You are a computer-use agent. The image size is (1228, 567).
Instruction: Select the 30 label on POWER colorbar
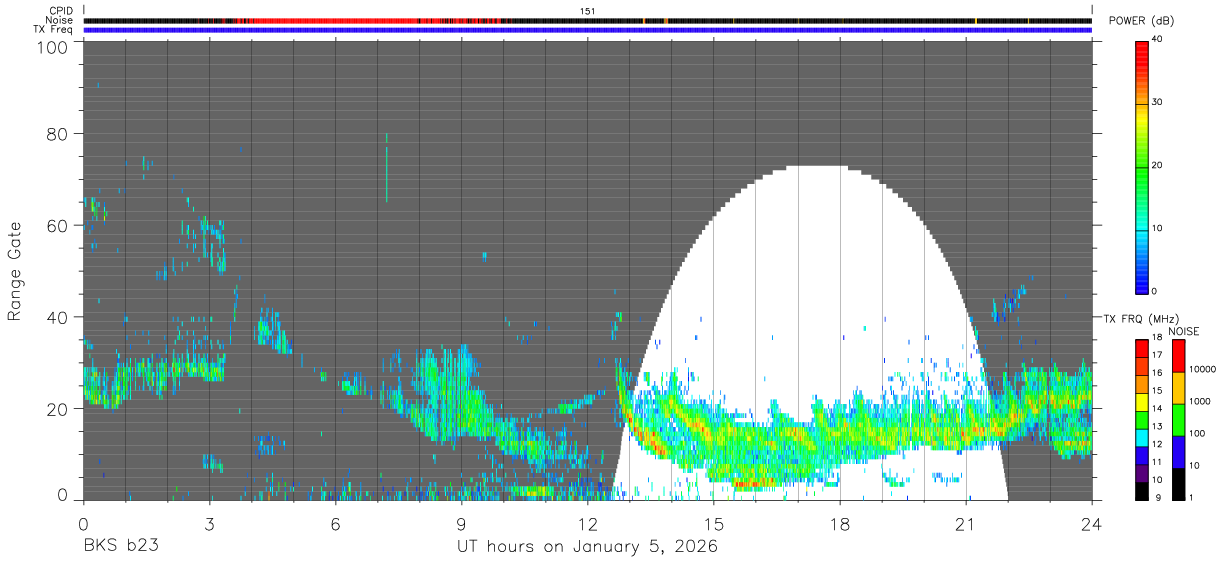pos(1157,102)
